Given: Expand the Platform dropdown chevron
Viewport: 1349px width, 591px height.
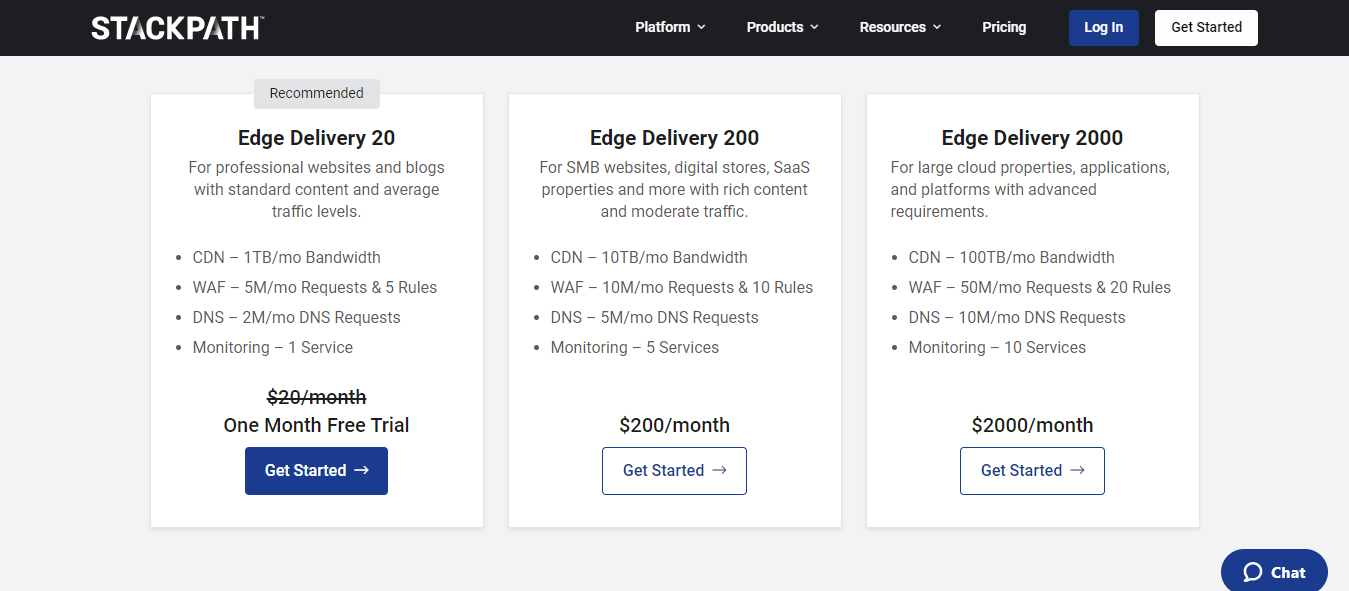Looking at the screenshot, I should pyautogui.click(x=701, y=28).
